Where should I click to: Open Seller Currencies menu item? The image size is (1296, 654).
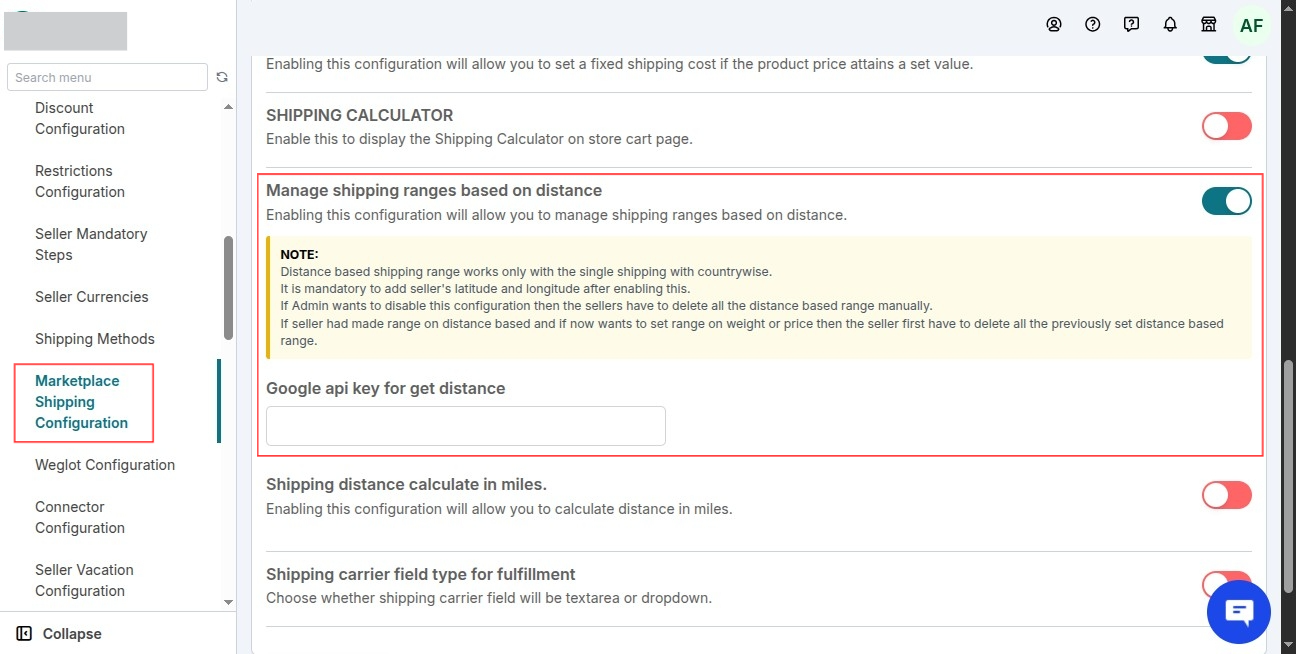tap(91, 297)
